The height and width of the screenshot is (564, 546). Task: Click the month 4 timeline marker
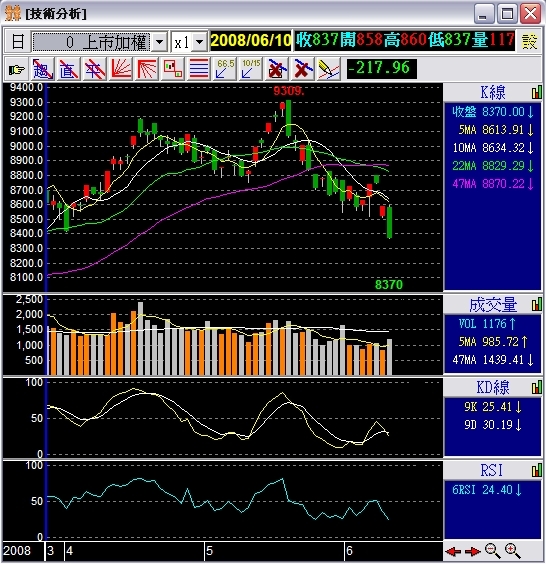[x=69, y=551]
